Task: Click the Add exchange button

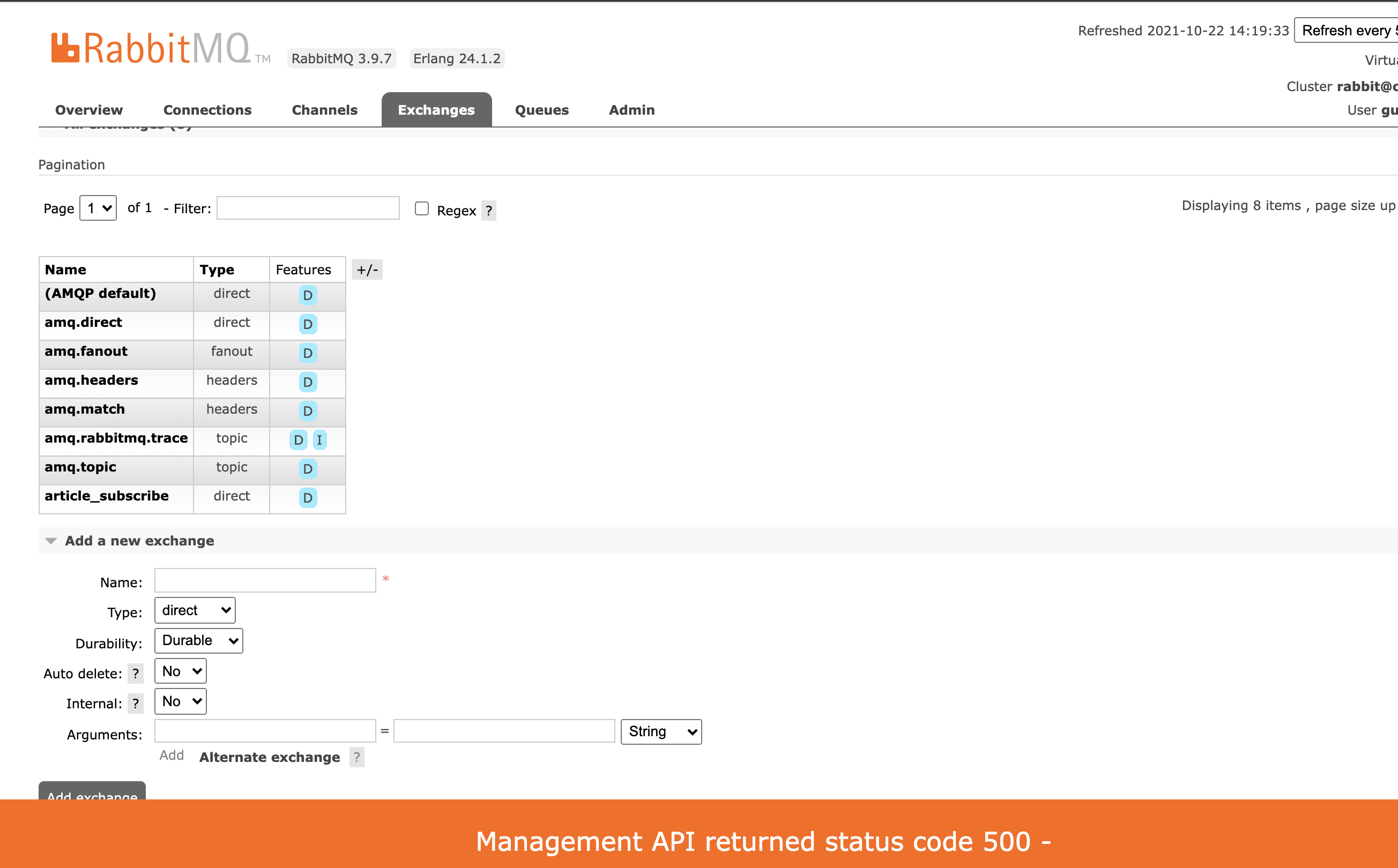Action: (x=91, y=795)
